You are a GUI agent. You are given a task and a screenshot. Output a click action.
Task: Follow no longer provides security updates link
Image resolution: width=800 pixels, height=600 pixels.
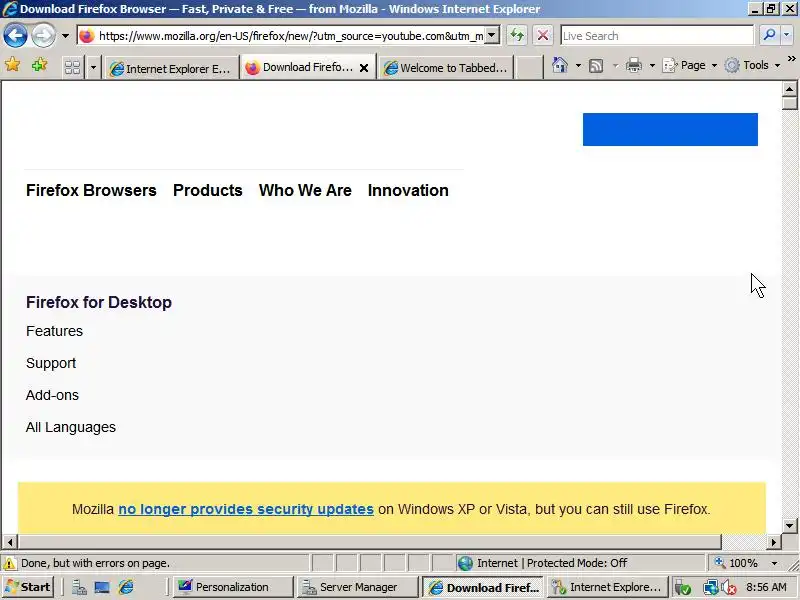246,509
